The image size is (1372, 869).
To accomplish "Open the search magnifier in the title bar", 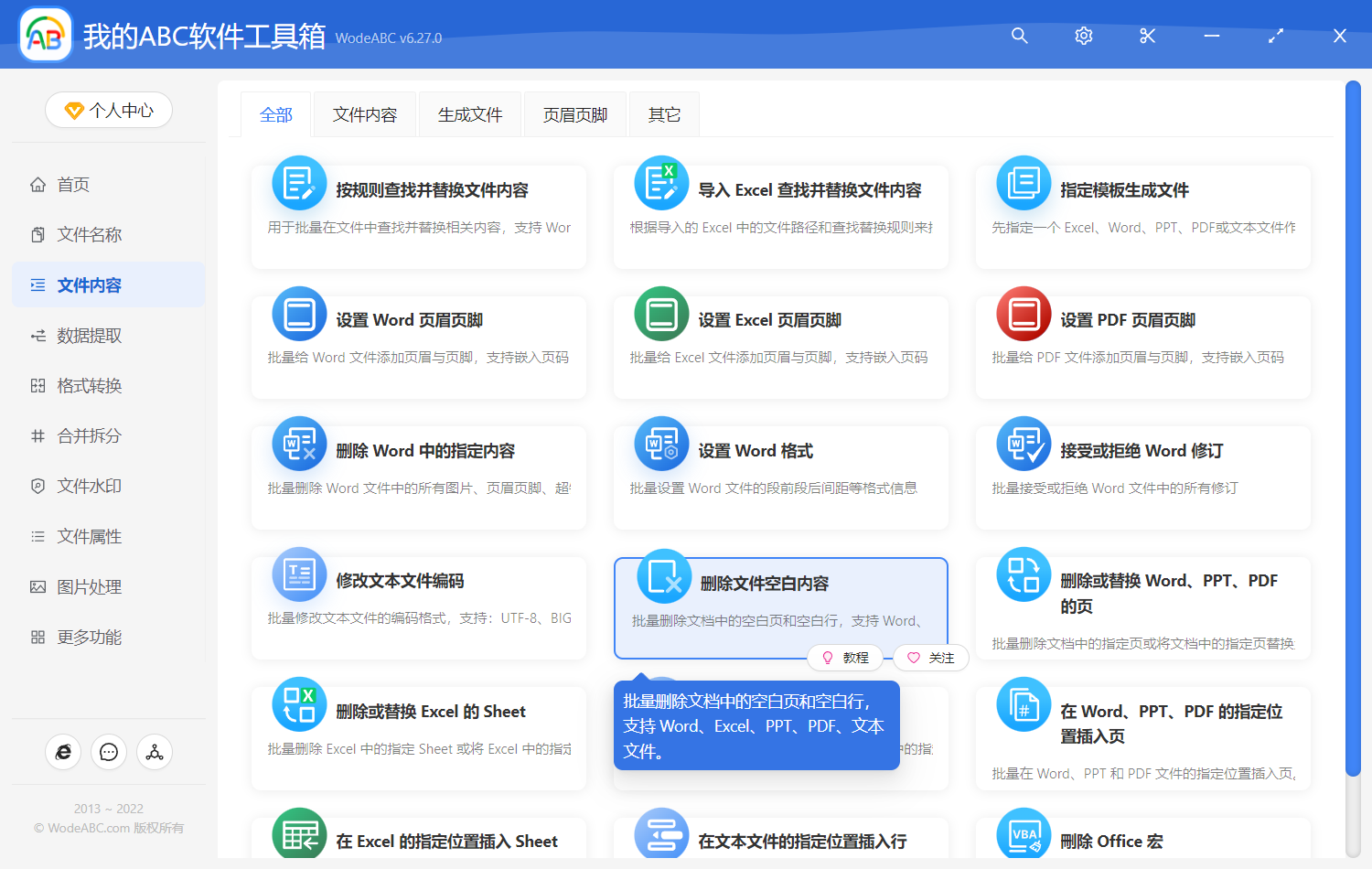I will point(1019,36).
